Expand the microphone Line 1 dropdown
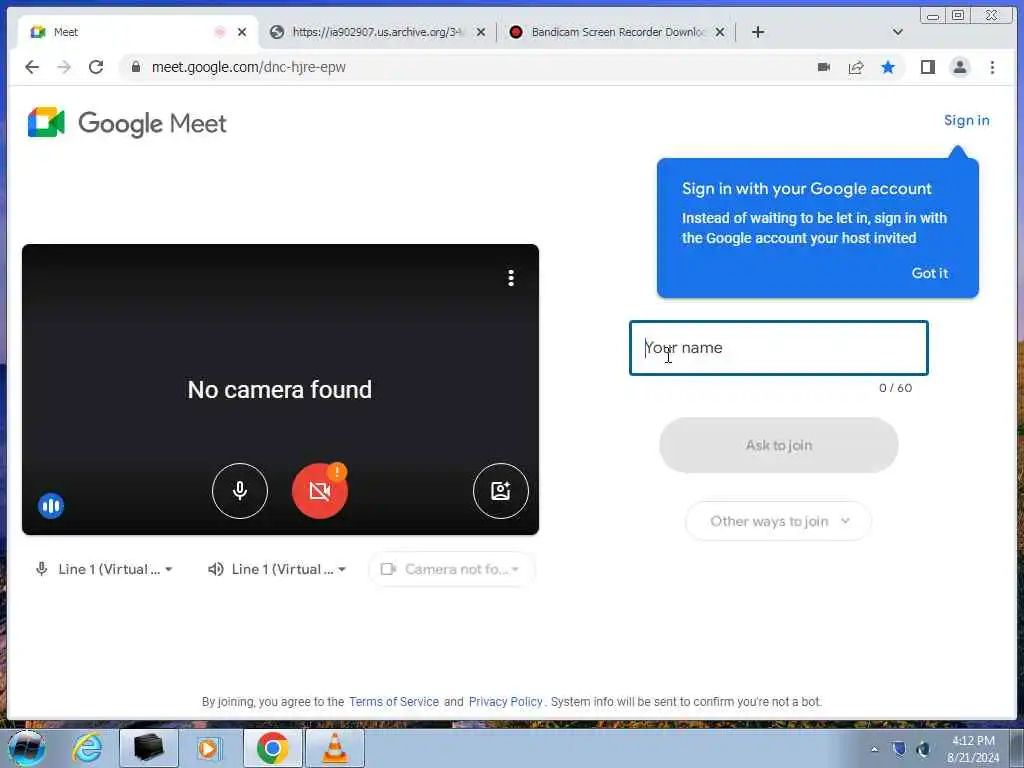Viewport: 1024px width, 768px height. [x=104, y=569]
